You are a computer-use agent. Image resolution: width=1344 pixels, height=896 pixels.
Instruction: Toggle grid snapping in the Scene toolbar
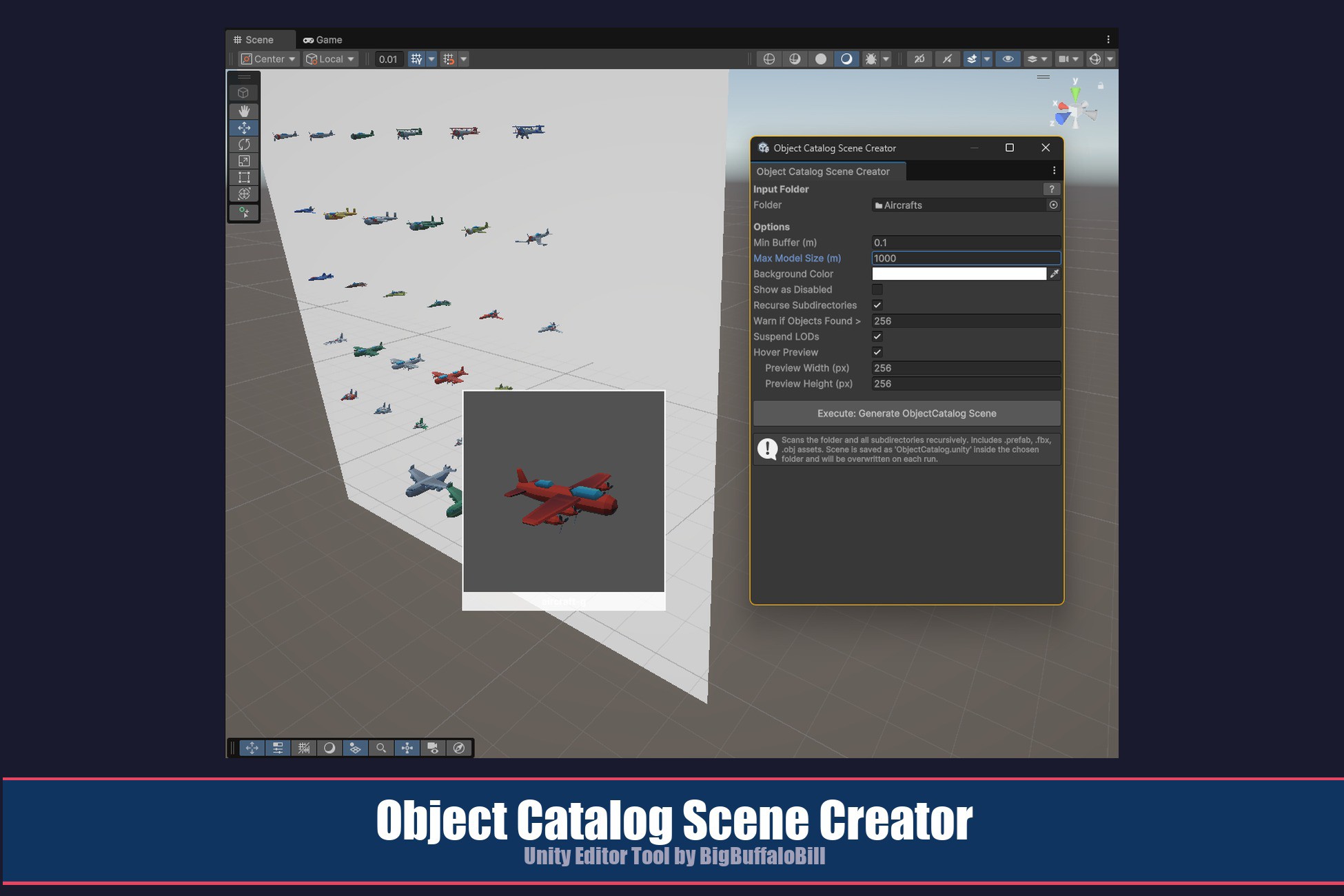[x=416, y=59]
